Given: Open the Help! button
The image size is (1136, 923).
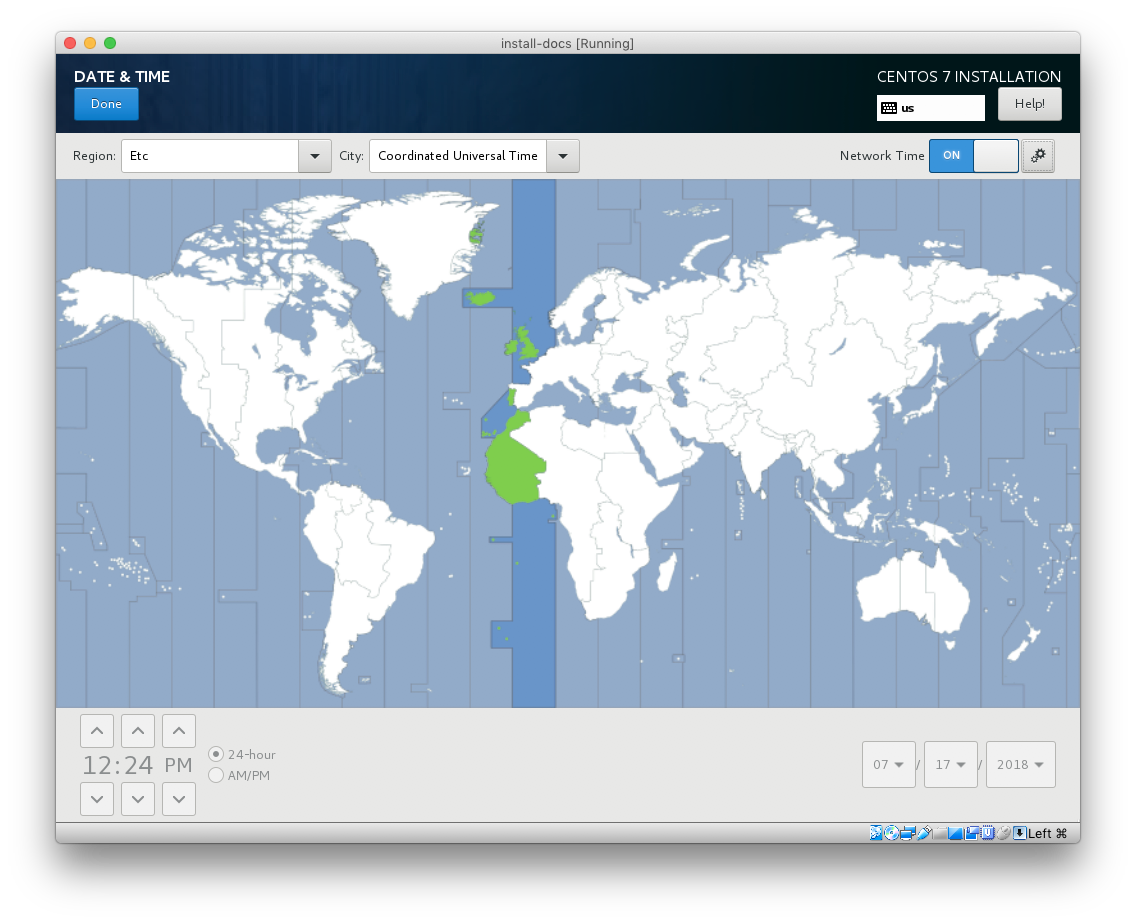Looking at the screenshot, I should [x=1030, y=104].
